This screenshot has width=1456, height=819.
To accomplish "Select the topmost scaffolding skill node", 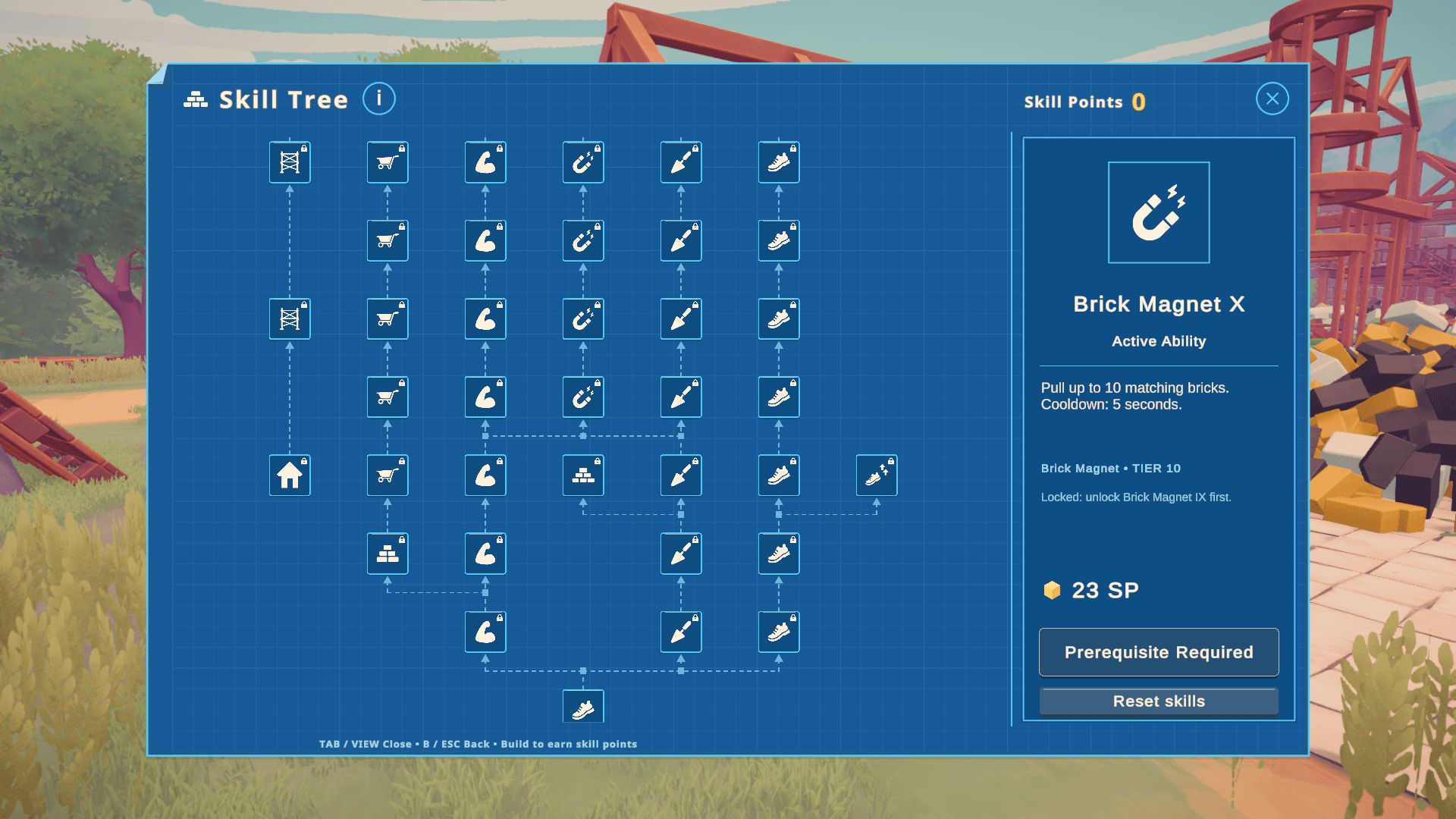I will [290, 162].
